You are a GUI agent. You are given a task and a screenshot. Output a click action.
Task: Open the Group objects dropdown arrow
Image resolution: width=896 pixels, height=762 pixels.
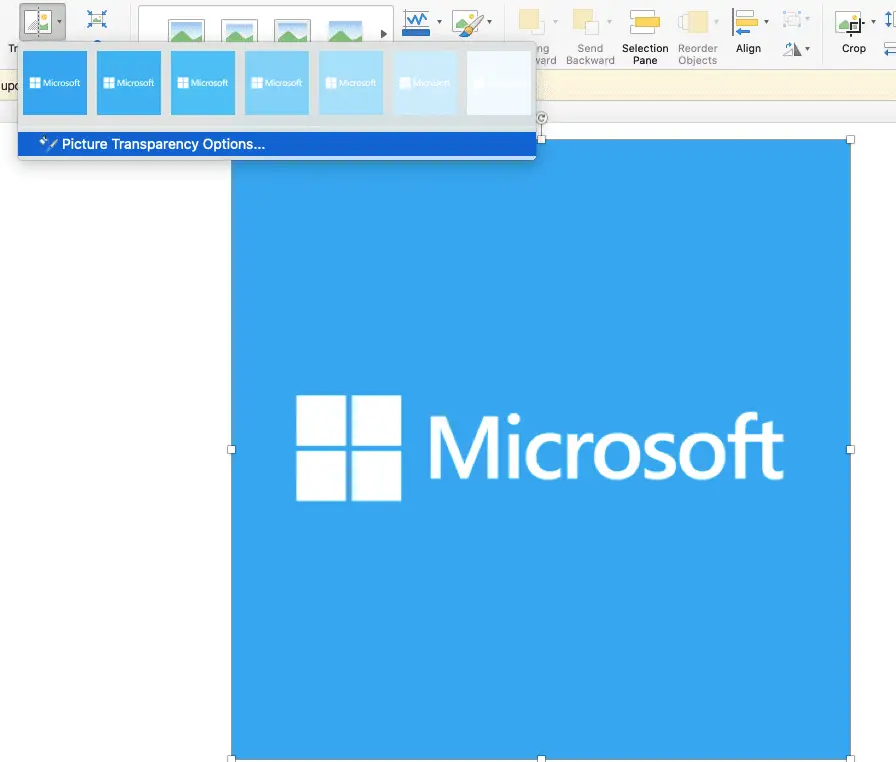pos(807,19)
